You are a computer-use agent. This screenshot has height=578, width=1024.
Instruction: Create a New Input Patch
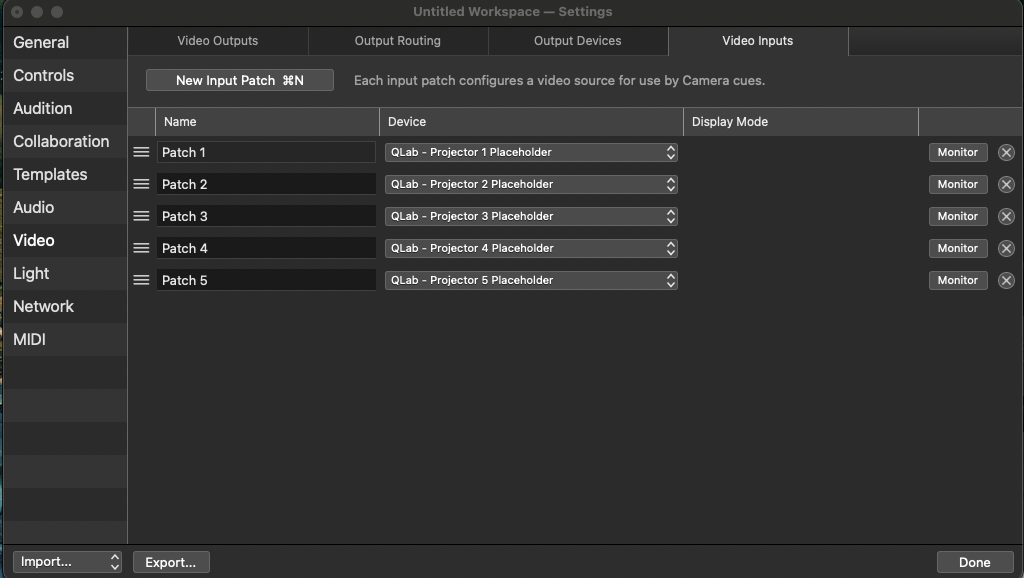click(239, 79)
